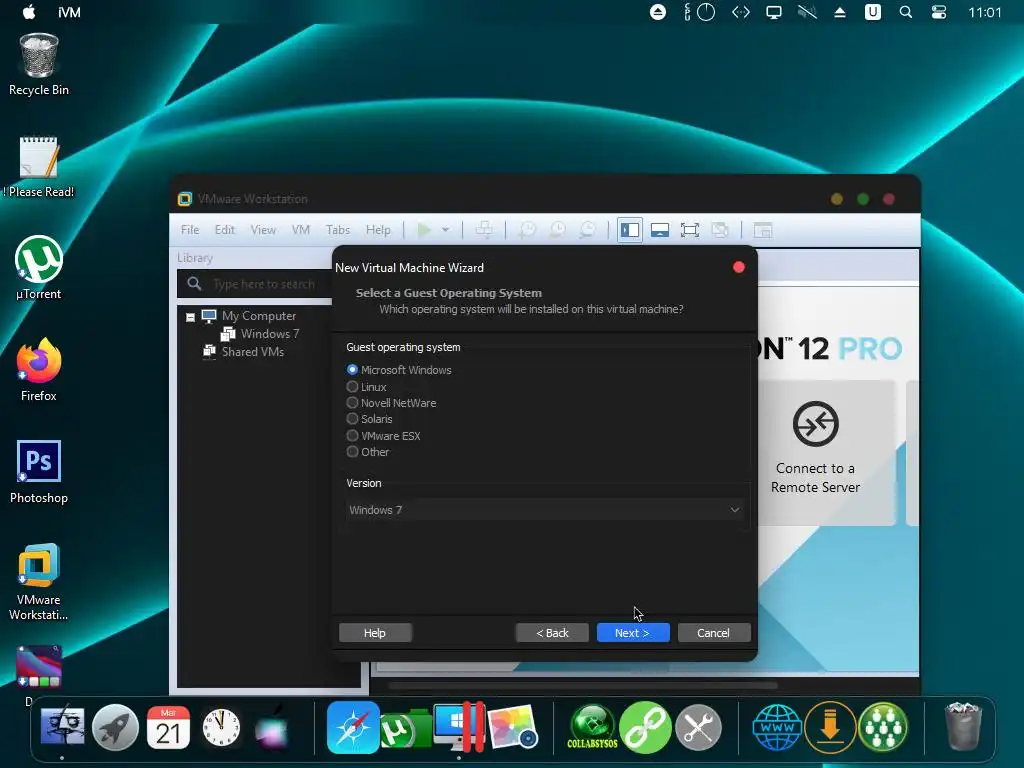The image size is (1024, 768).
Task: Click the Manage Snapshots toolbar icon
Action: pyautogui.click(x=587, y=230)
